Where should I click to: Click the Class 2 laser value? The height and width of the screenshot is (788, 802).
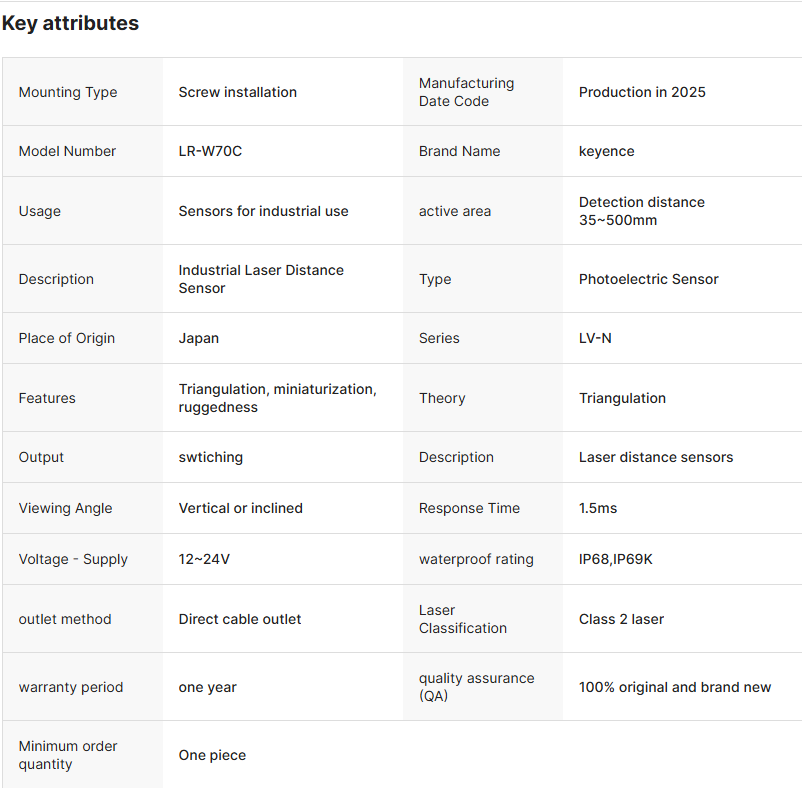click(621, 619)
